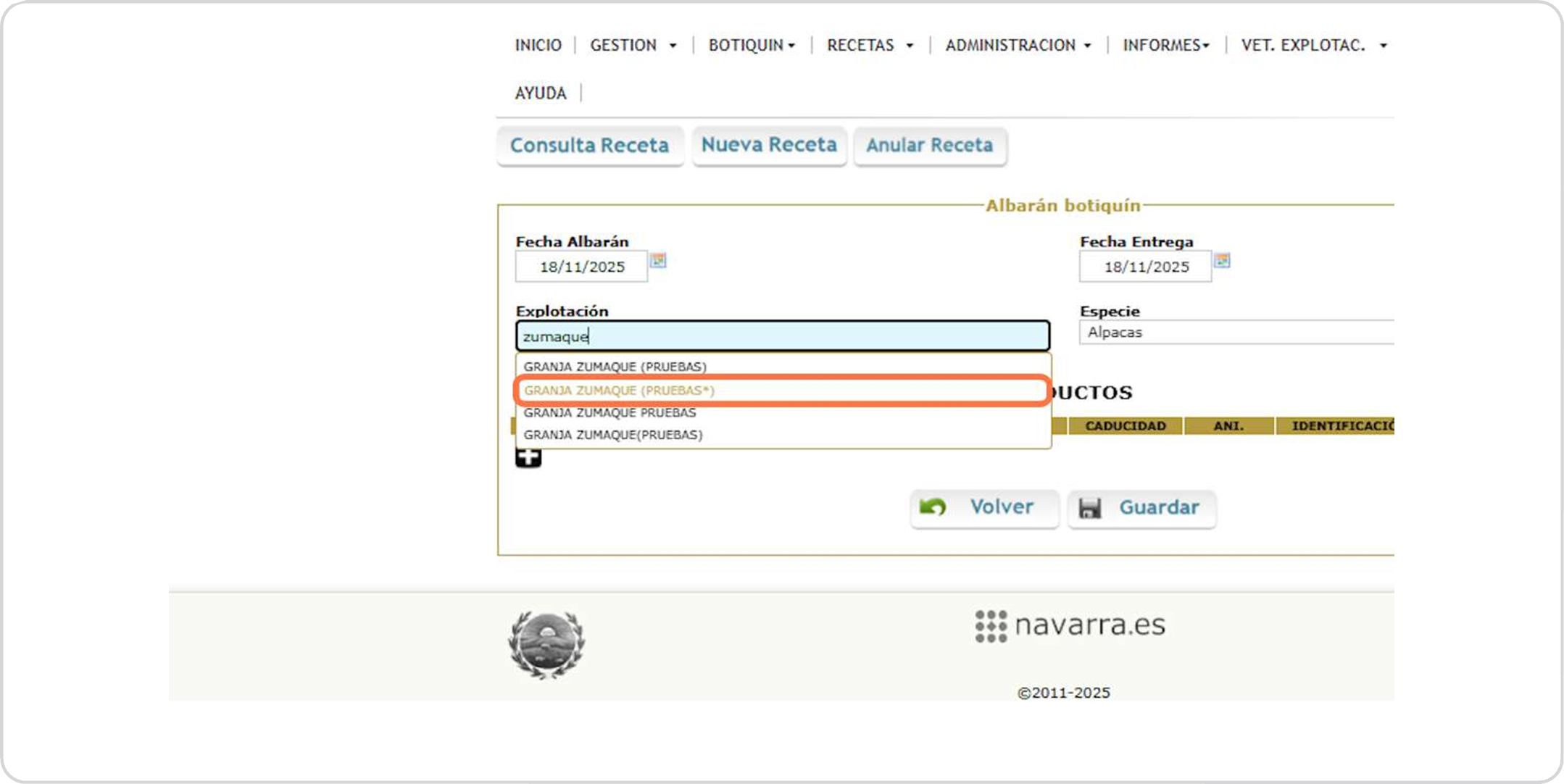Click the navarra.es logo
Screen dimensions: 1564x784
pyautogui.click(x=1070, y=625)
